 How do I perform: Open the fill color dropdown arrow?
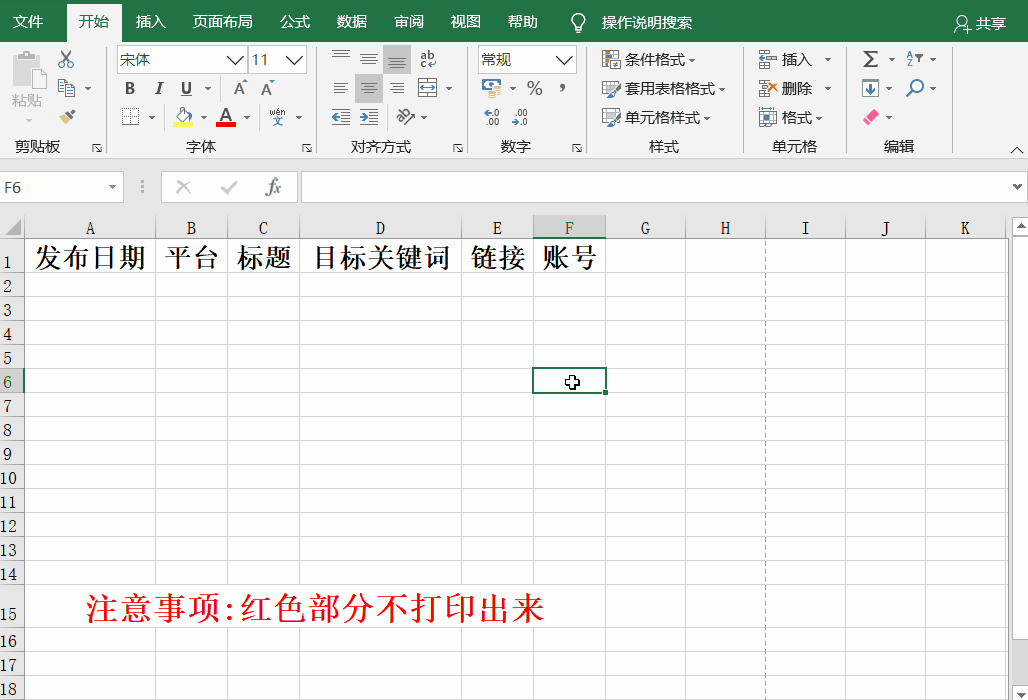coord(204,117)
